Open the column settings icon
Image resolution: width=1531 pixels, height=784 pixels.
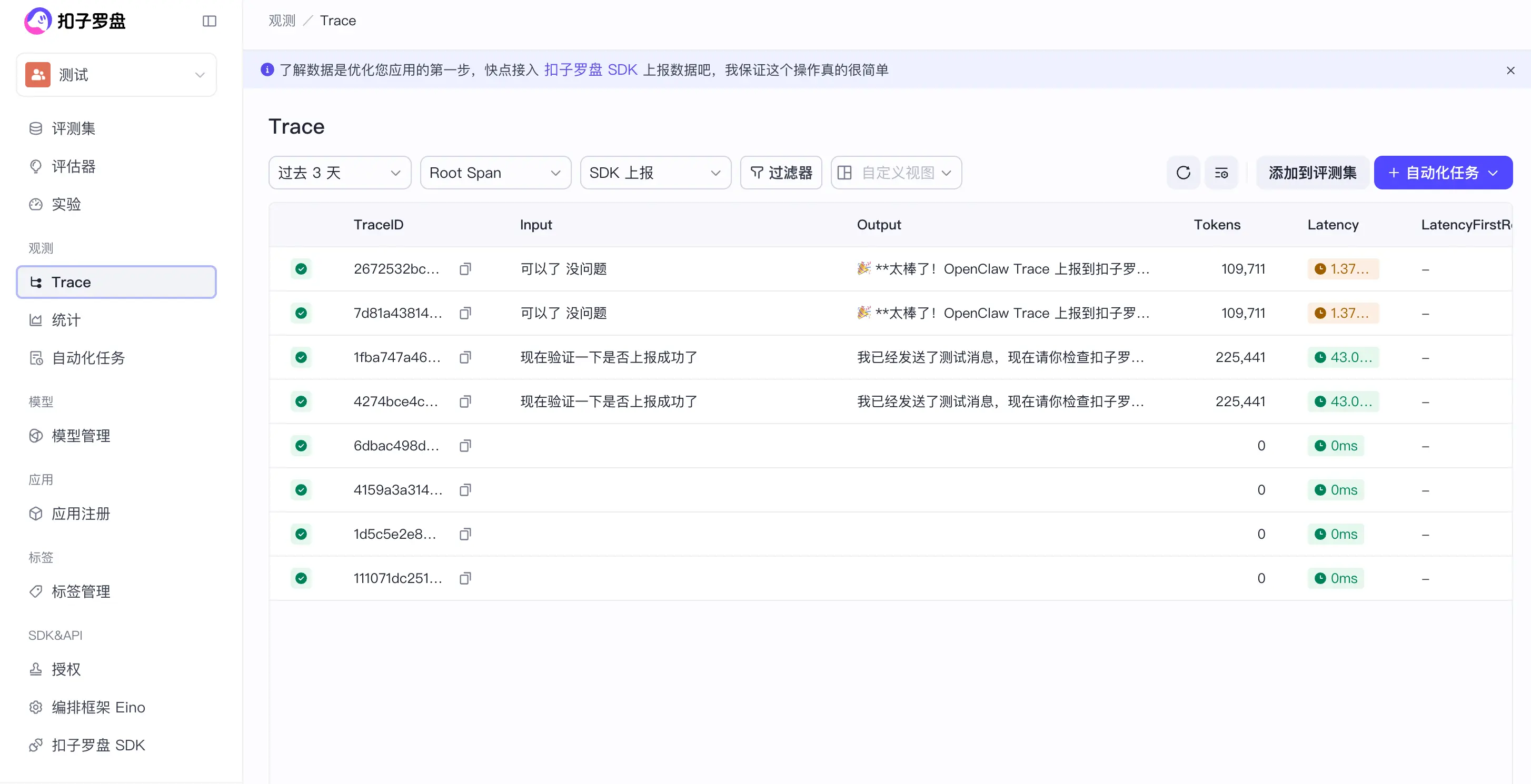pos(1221,173)
